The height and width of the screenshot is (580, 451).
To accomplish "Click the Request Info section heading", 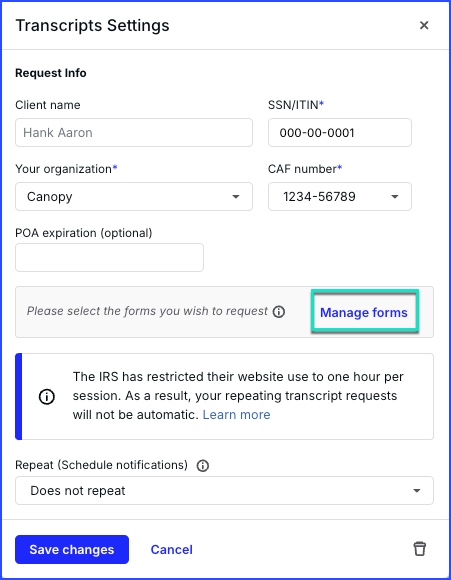I will (51, 73).
